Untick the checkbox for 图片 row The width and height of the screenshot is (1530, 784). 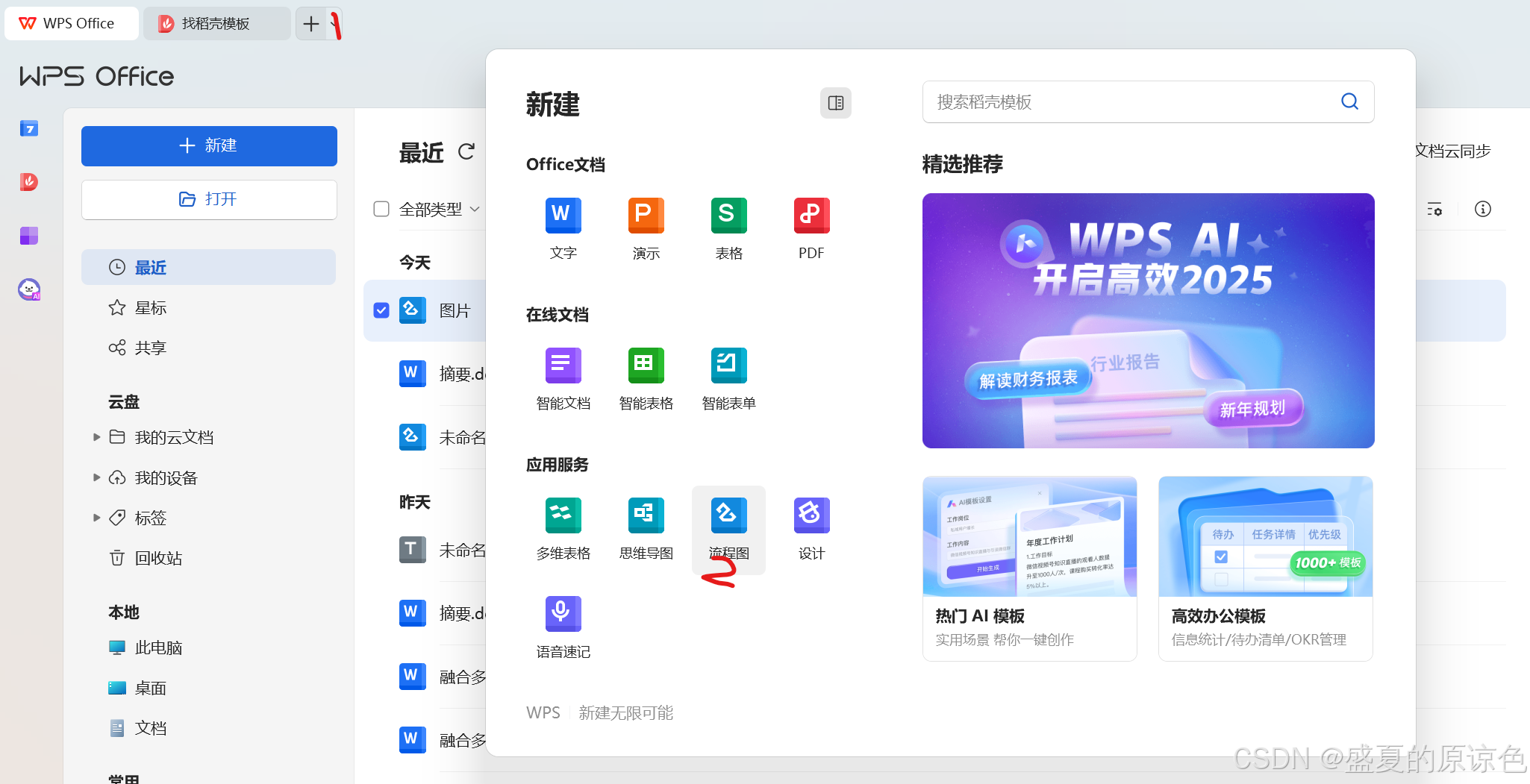pos(381,310)
